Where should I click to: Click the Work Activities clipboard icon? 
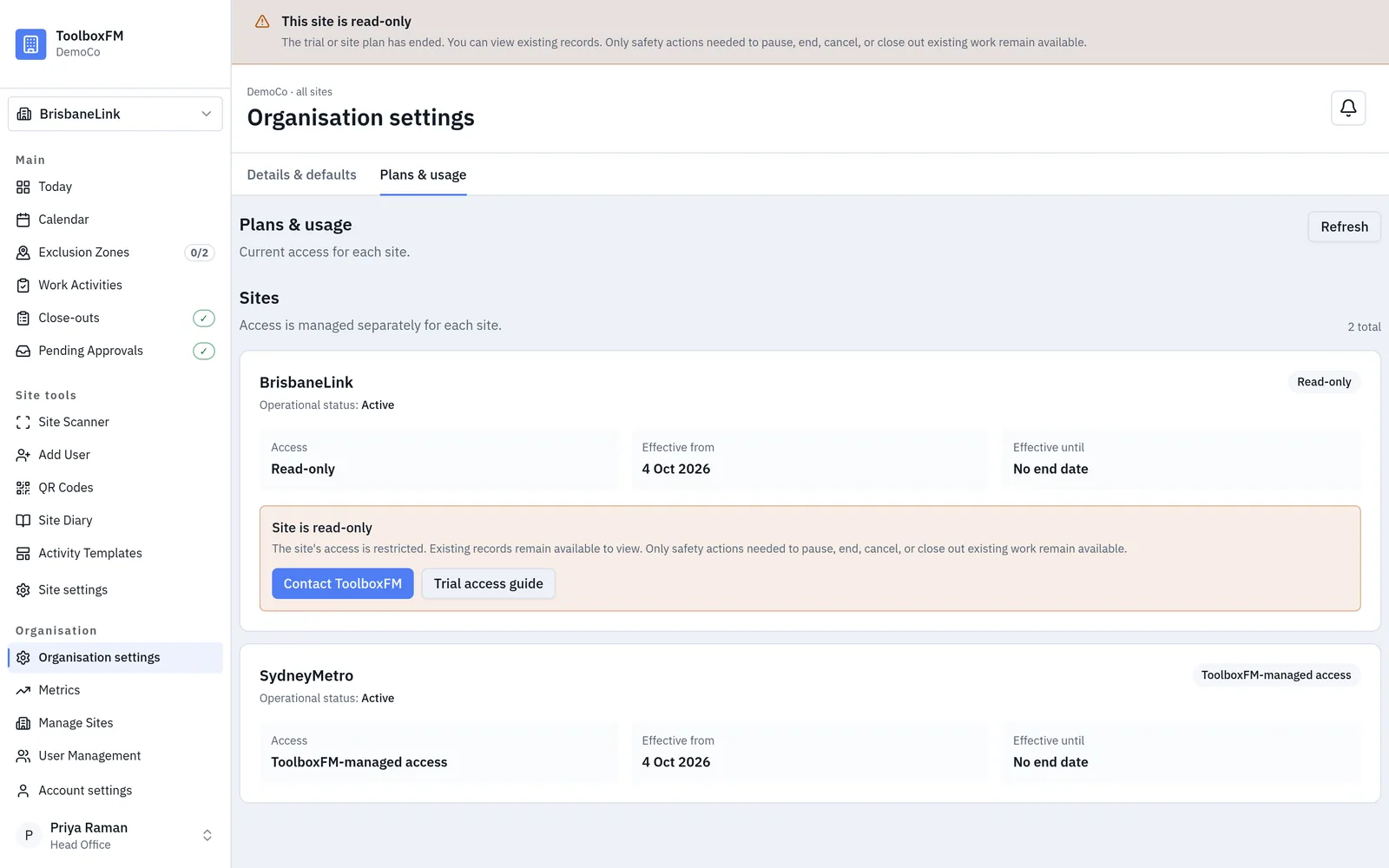(x=23, y=286)
